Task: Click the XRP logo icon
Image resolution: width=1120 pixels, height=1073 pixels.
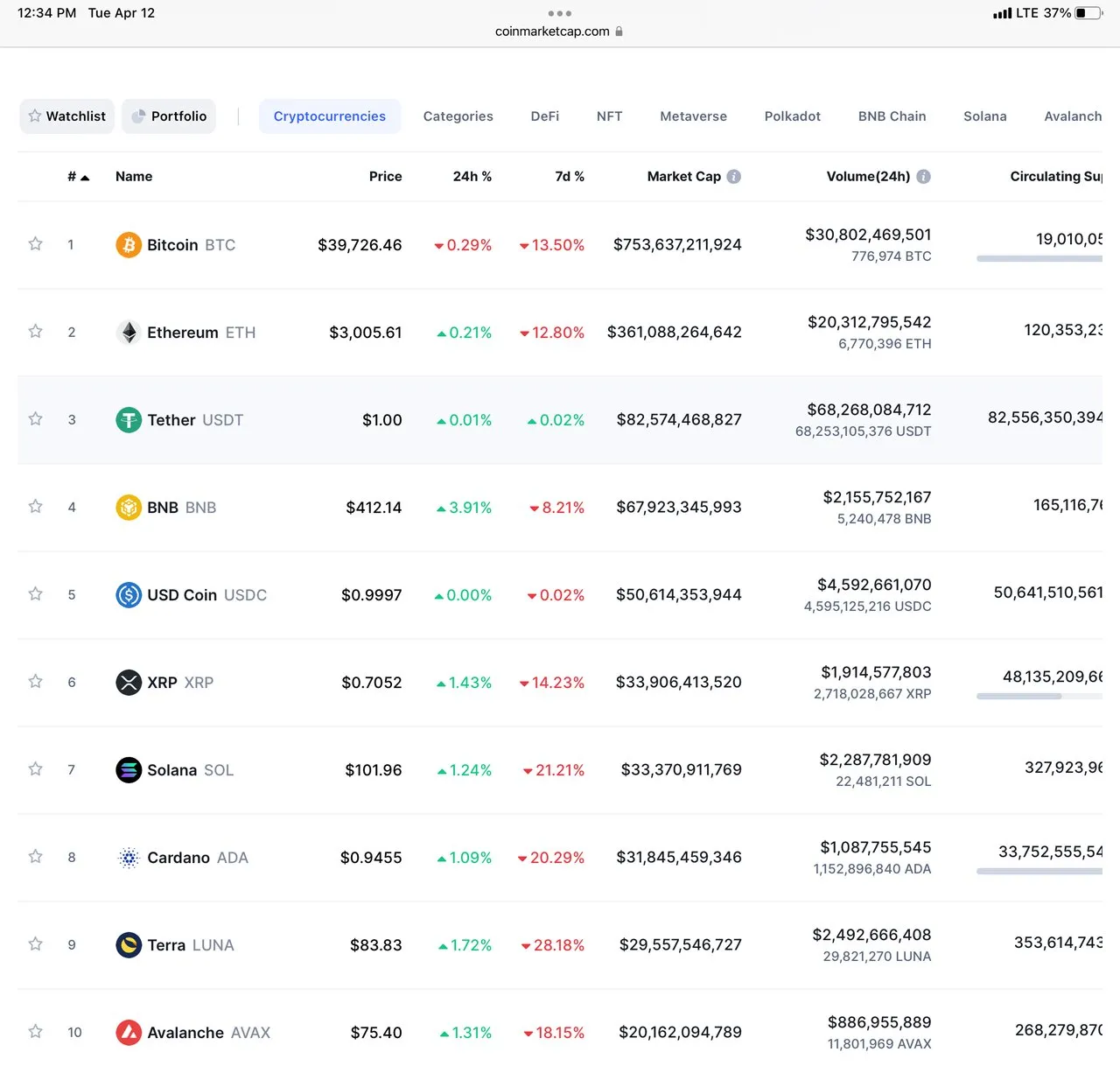Action: pyautogui.click(x=129, y=683)
